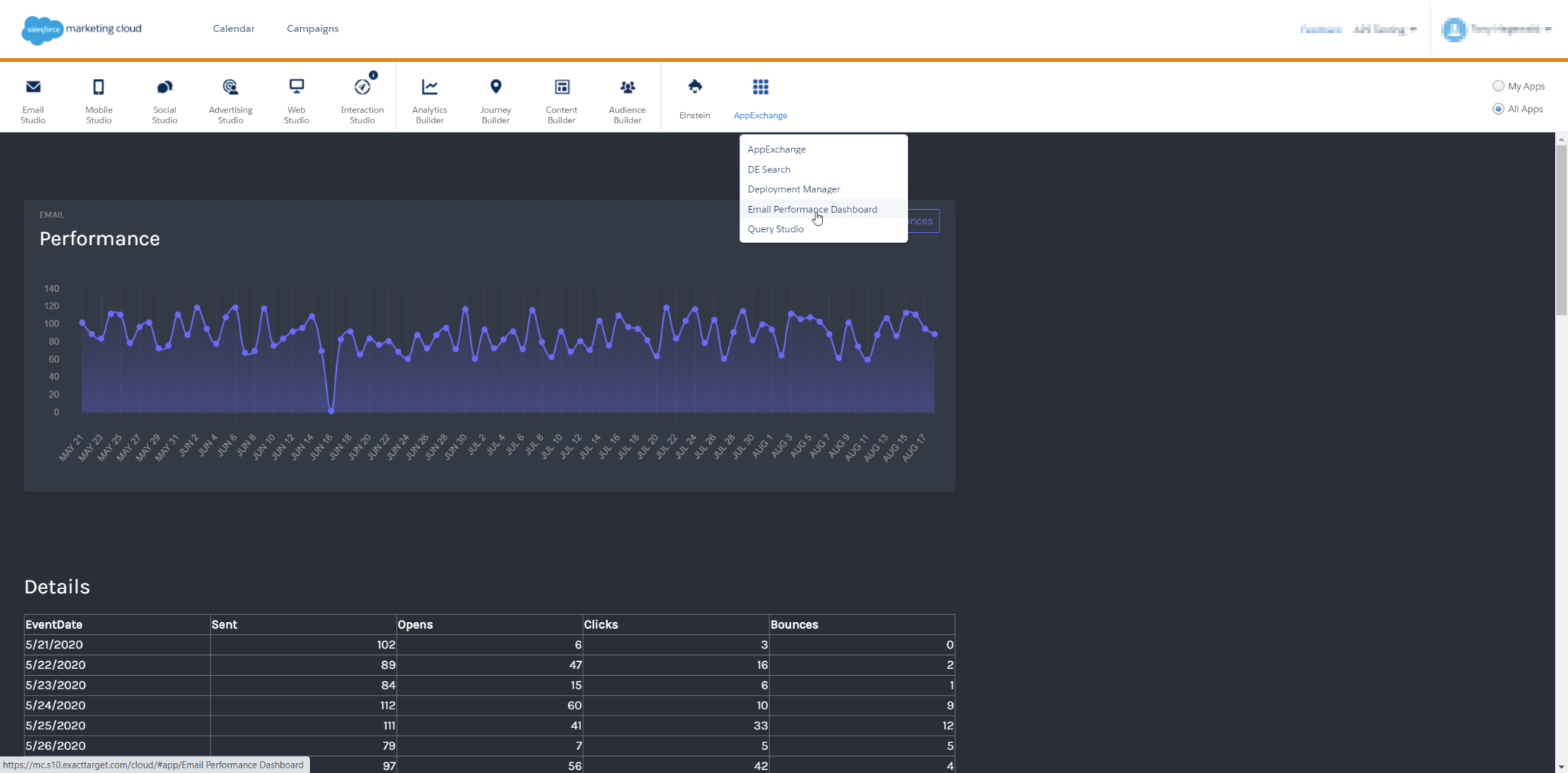The height and width of the screenshot is (773, 1568).
Task: Open Analytics Builder
Action: click(430, 100)
